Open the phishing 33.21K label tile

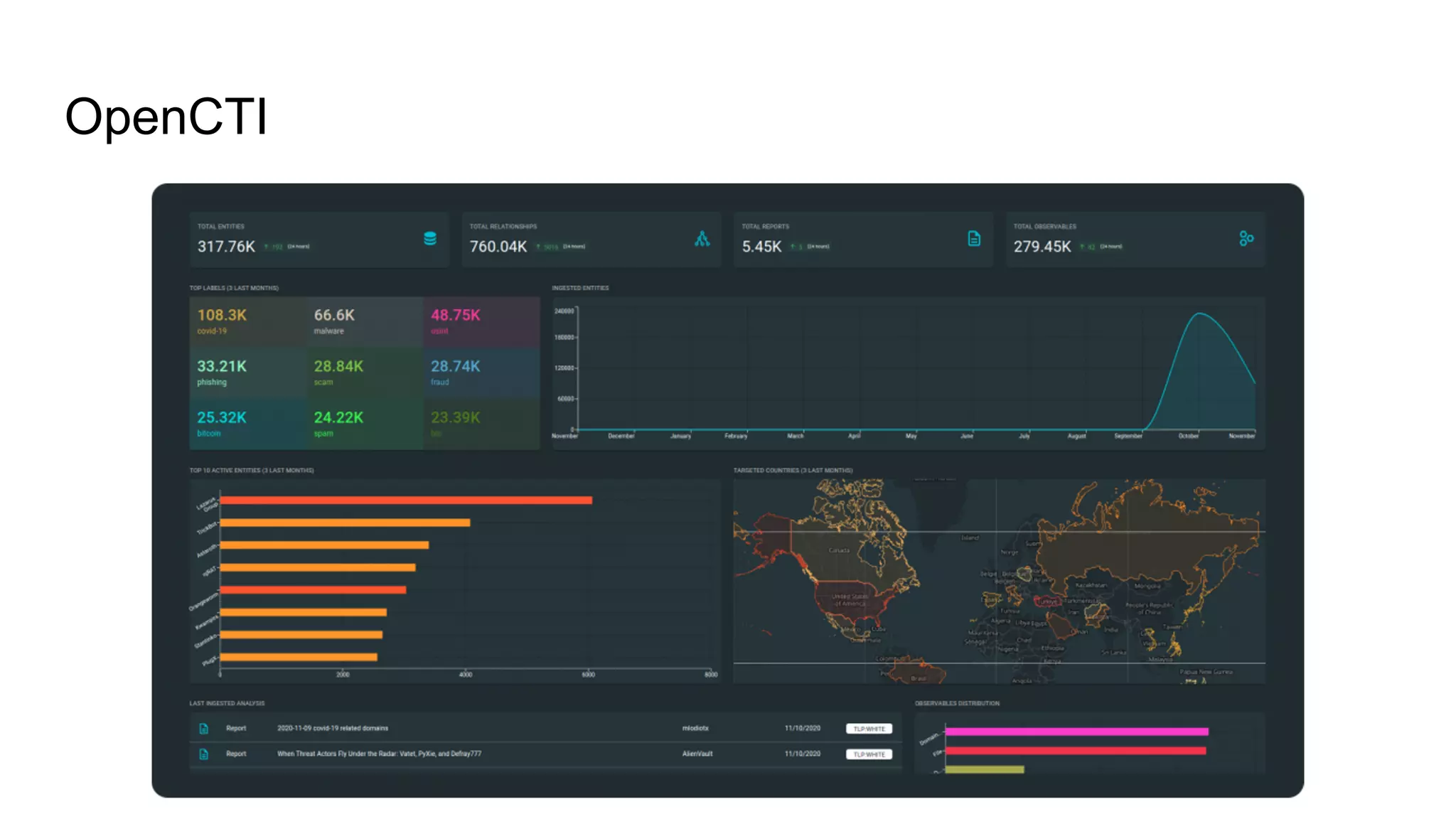(247, 373)
